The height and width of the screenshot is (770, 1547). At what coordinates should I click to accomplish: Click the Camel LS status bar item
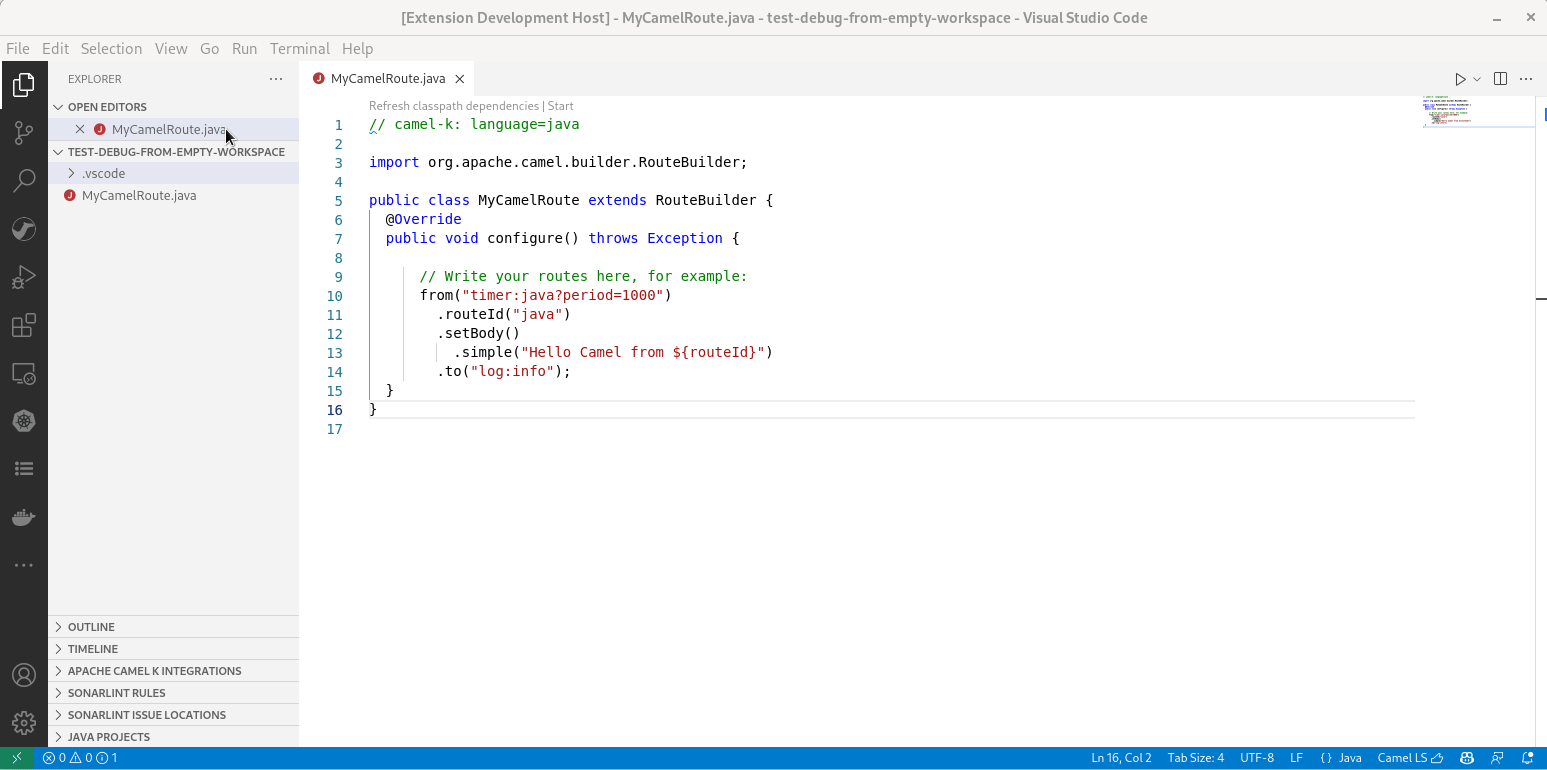point(1408,758)
